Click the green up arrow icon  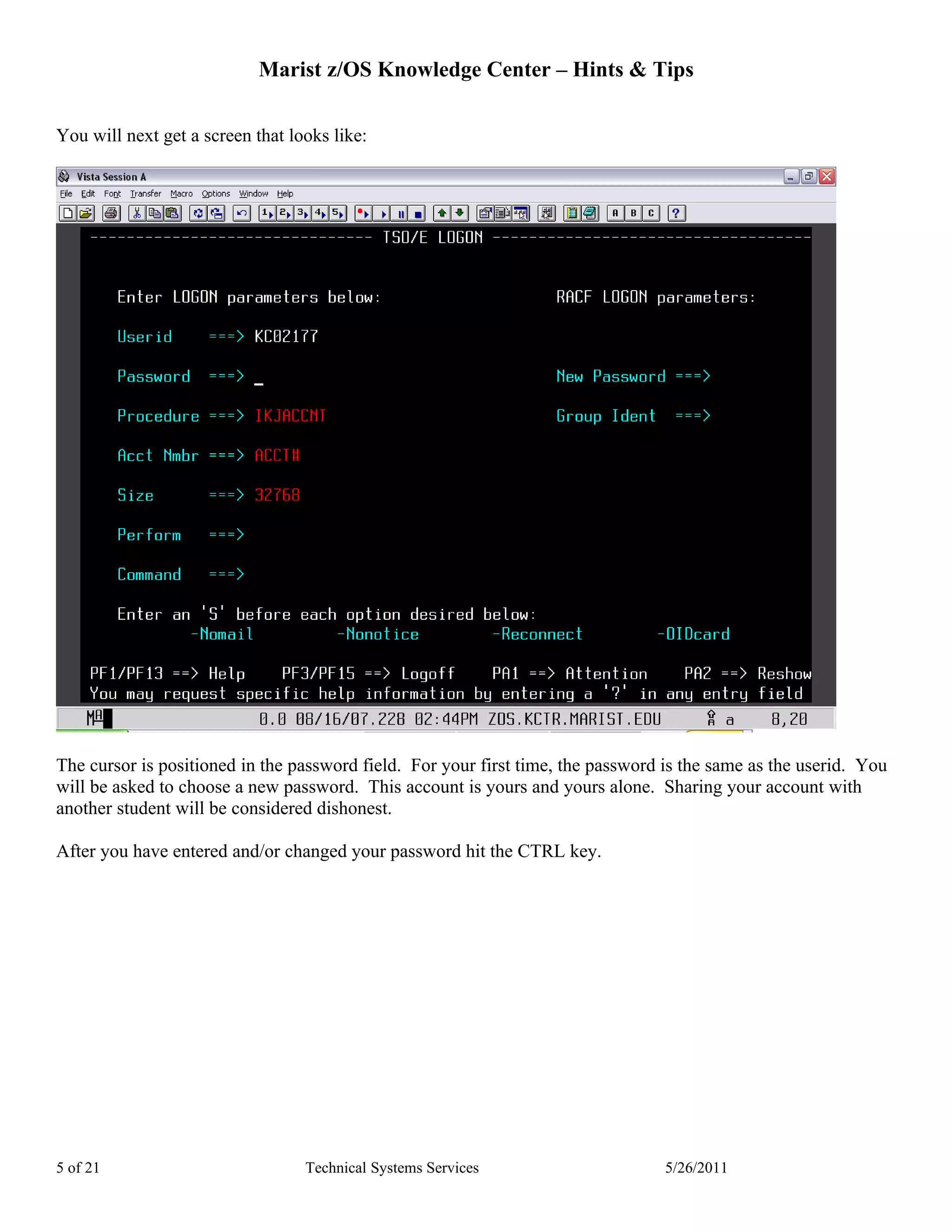442,213
